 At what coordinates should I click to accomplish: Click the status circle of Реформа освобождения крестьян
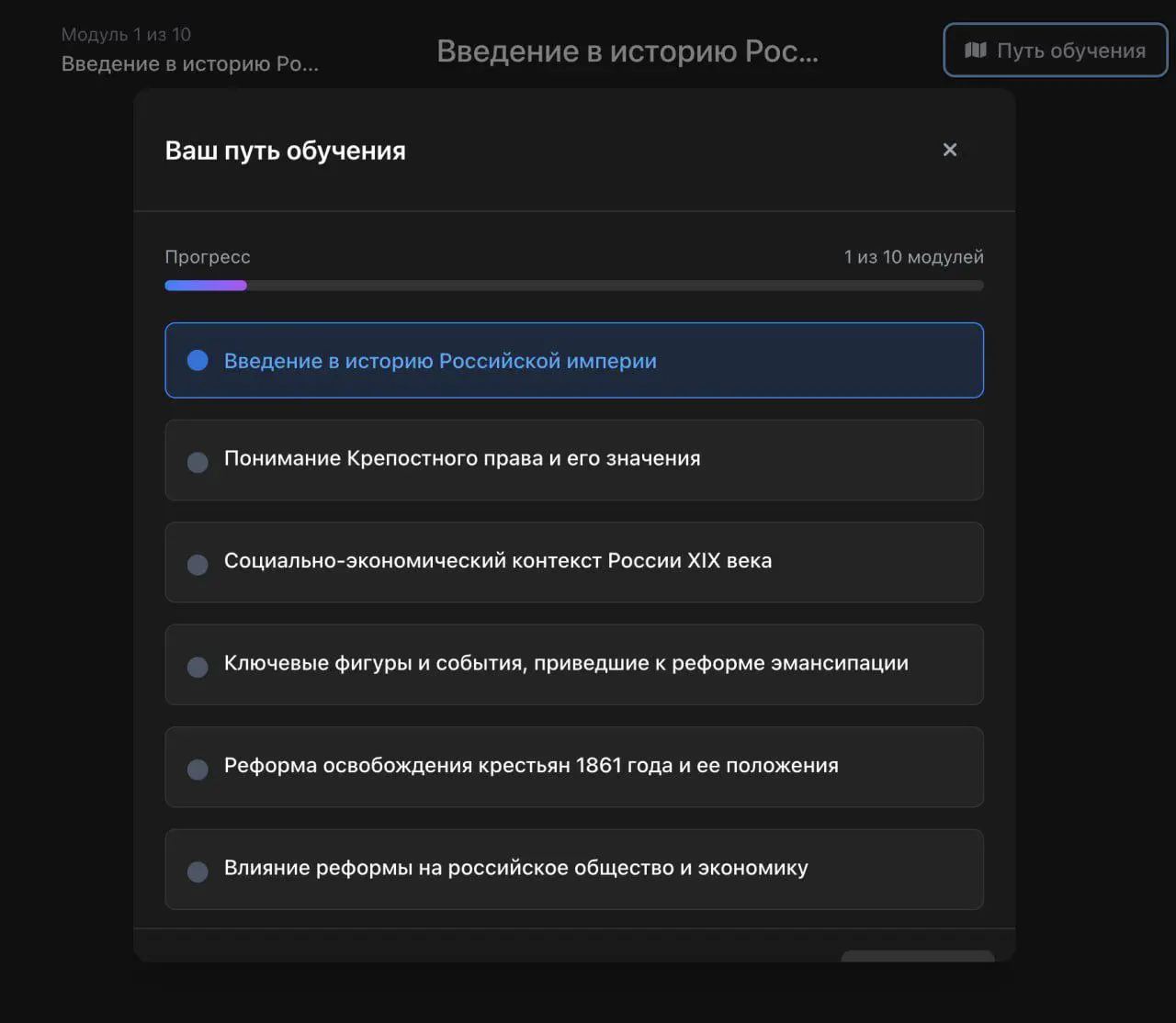198,769
